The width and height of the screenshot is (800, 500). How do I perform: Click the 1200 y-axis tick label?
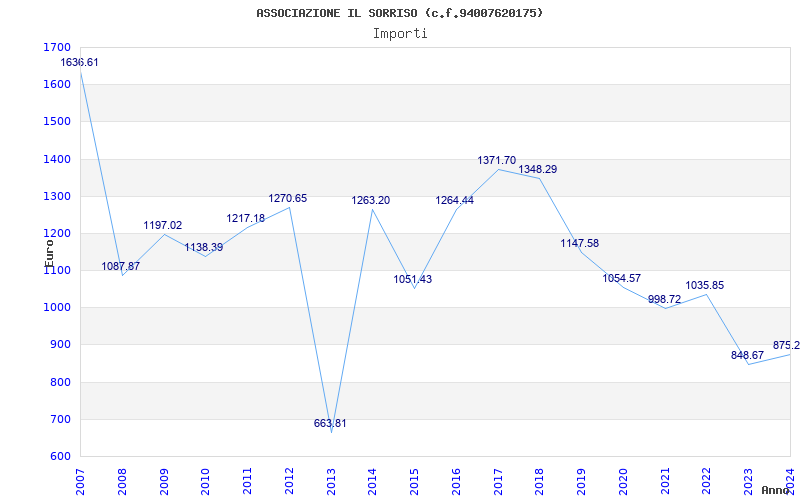(58, 234)
